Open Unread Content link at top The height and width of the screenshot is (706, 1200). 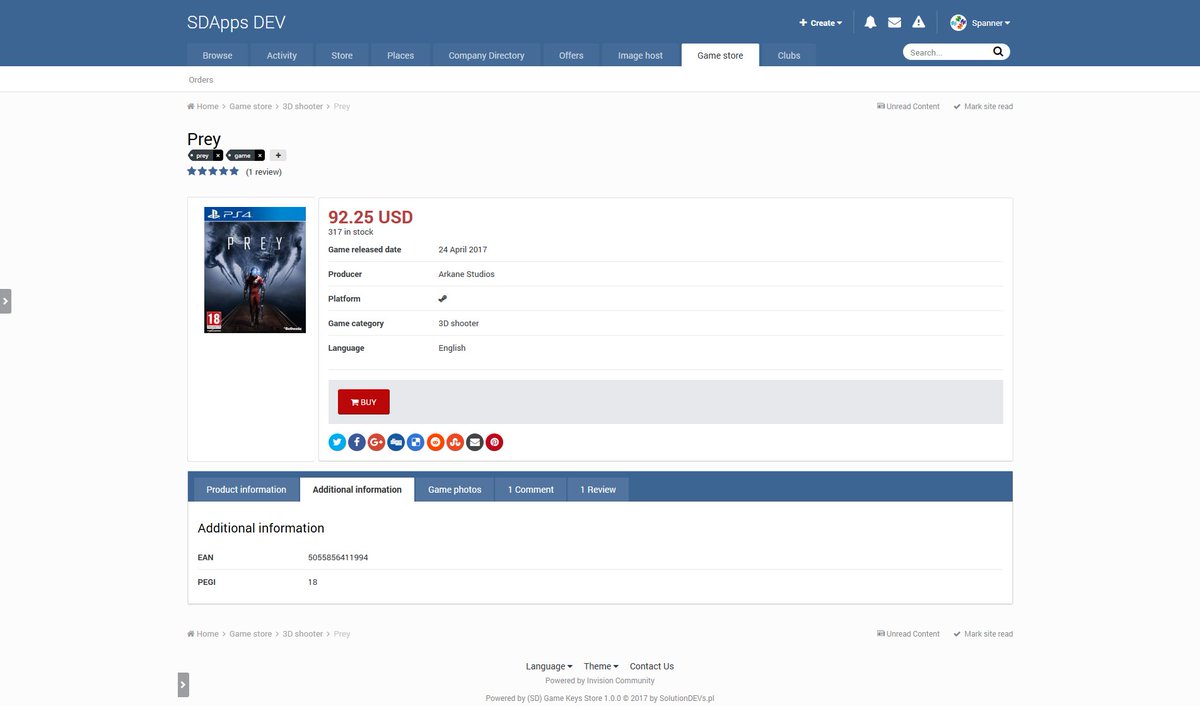click(908, 106)
